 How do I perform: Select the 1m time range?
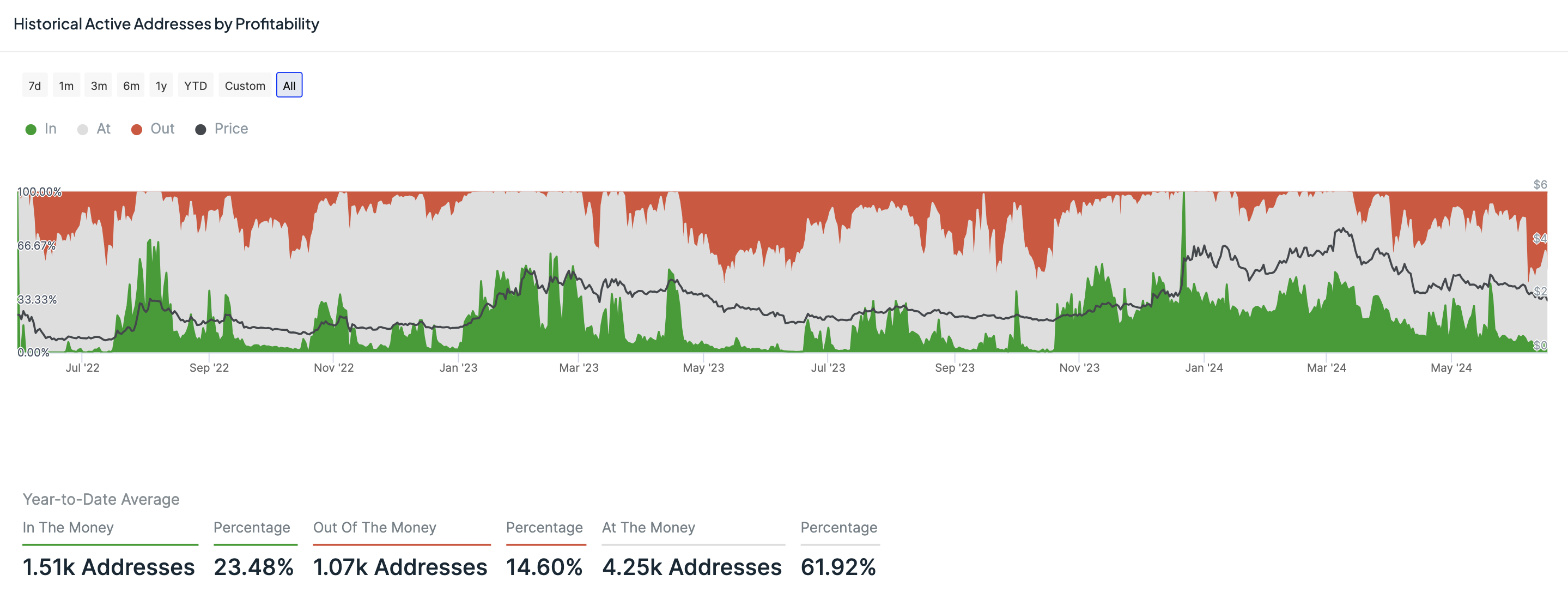(x=66, y=86)
